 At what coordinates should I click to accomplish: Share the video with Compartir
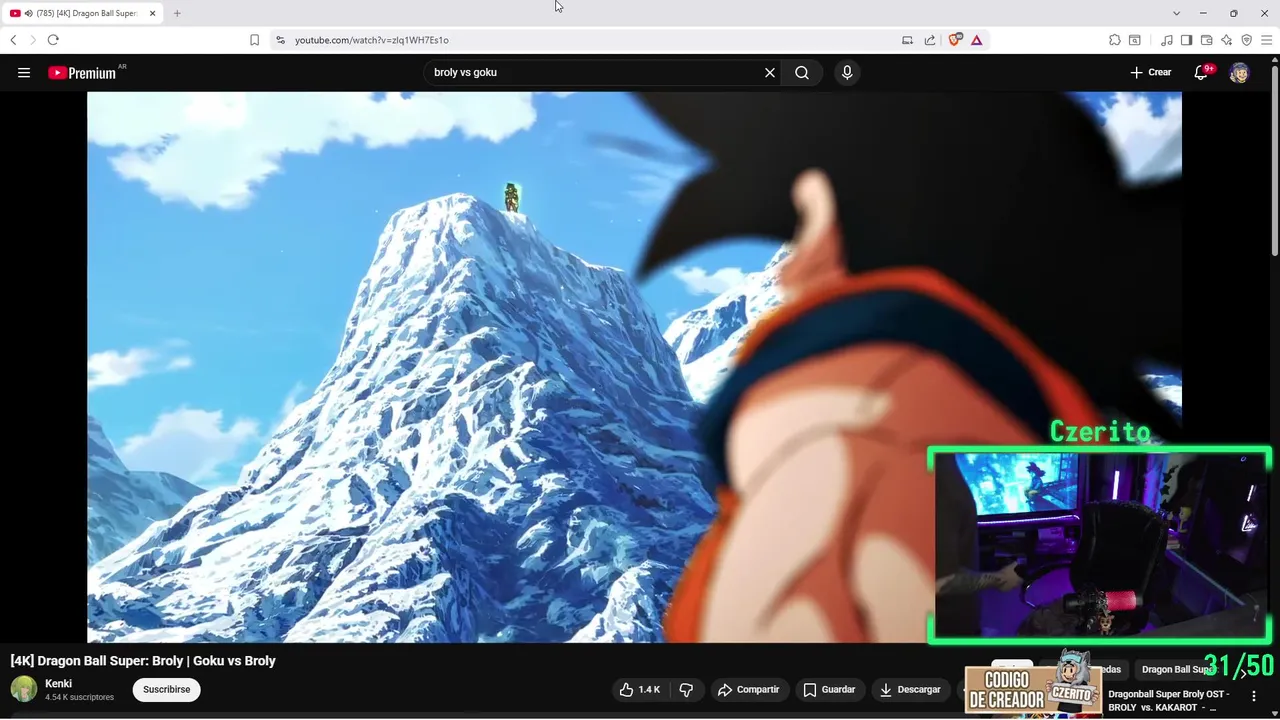tap(749, 690)
